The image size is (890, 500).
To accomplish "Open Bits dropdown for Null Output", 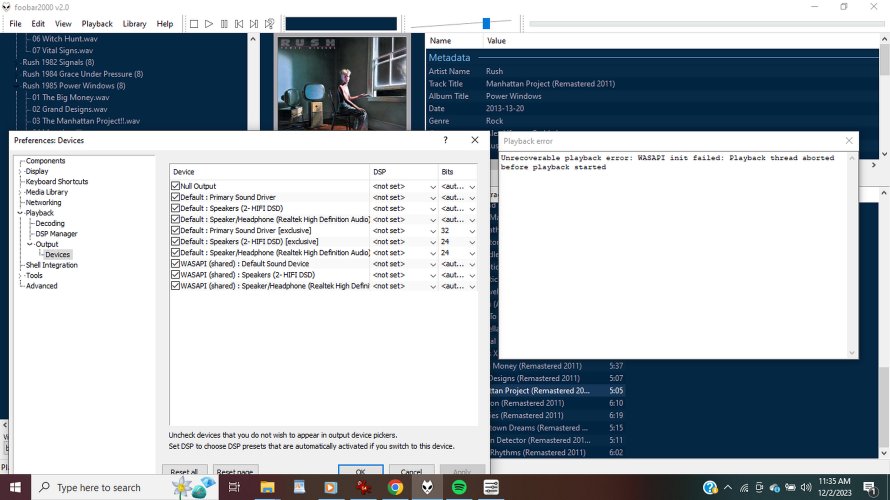I will (x=472, y=187).
